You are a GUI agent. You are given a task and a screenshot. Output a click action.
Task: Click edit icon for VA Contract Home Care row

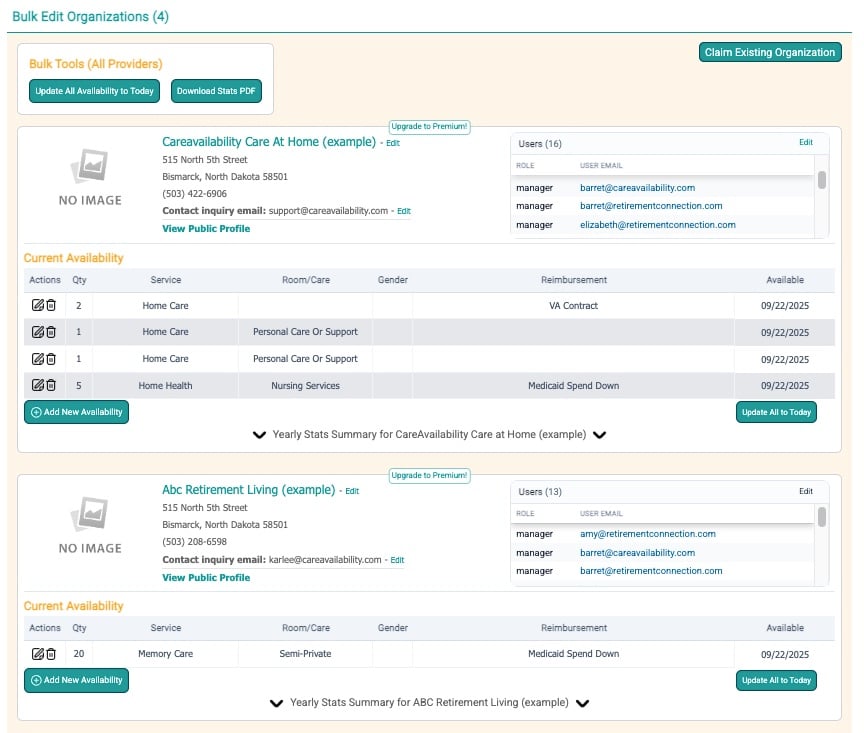(38, 306)
